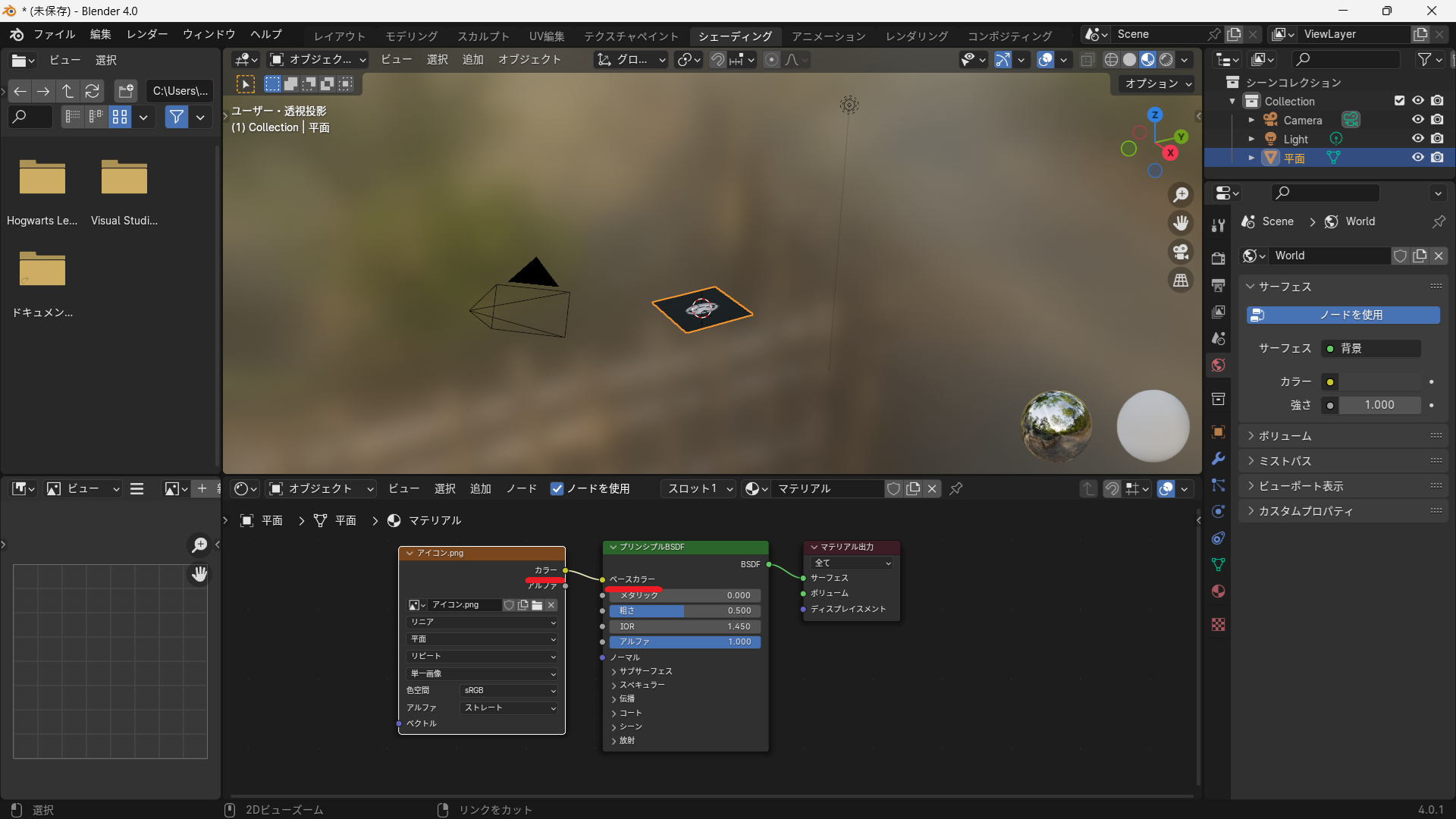Open the スロット1 material slot dropdown

point(699,489)
